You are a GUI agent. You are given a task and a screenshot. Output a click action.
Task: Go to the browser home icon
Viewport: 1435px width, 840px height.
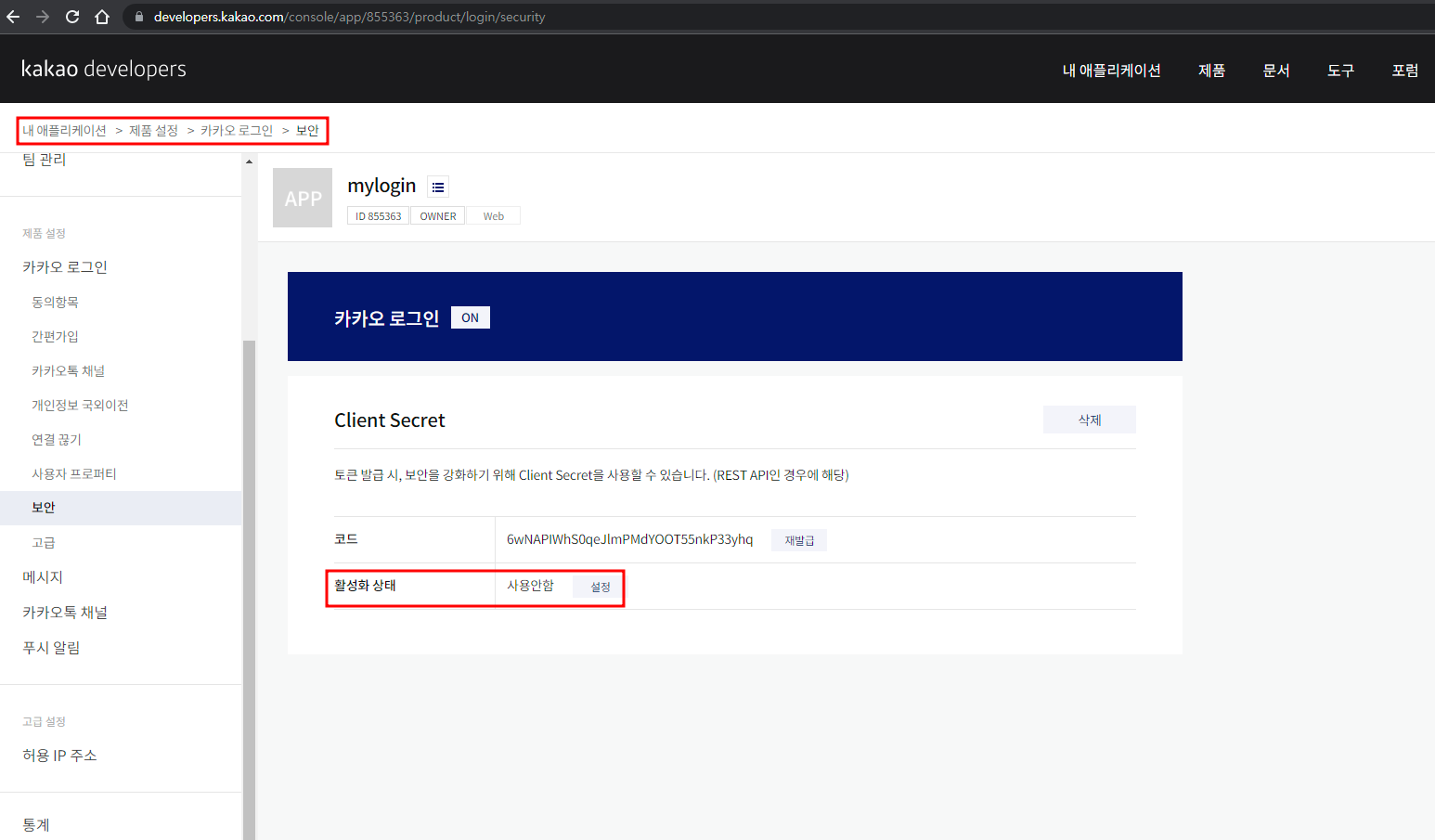(102, 17)
